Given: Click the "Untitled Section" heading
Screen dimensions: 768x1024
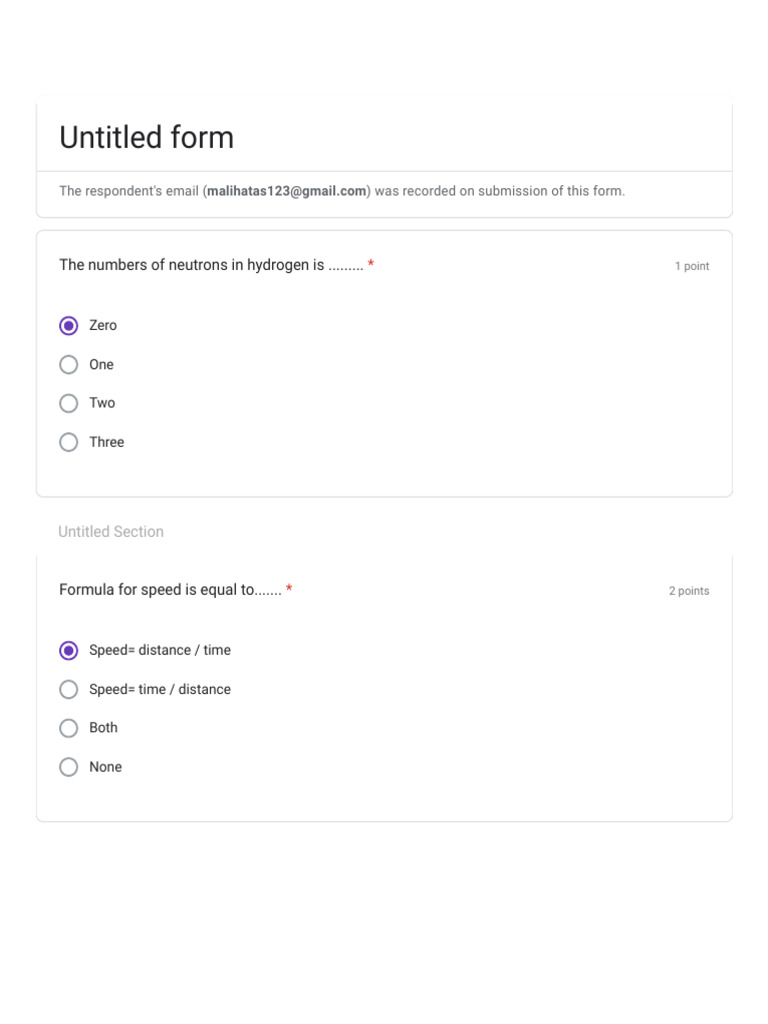Looking at the screenshot, I should [x=111, y=532].
